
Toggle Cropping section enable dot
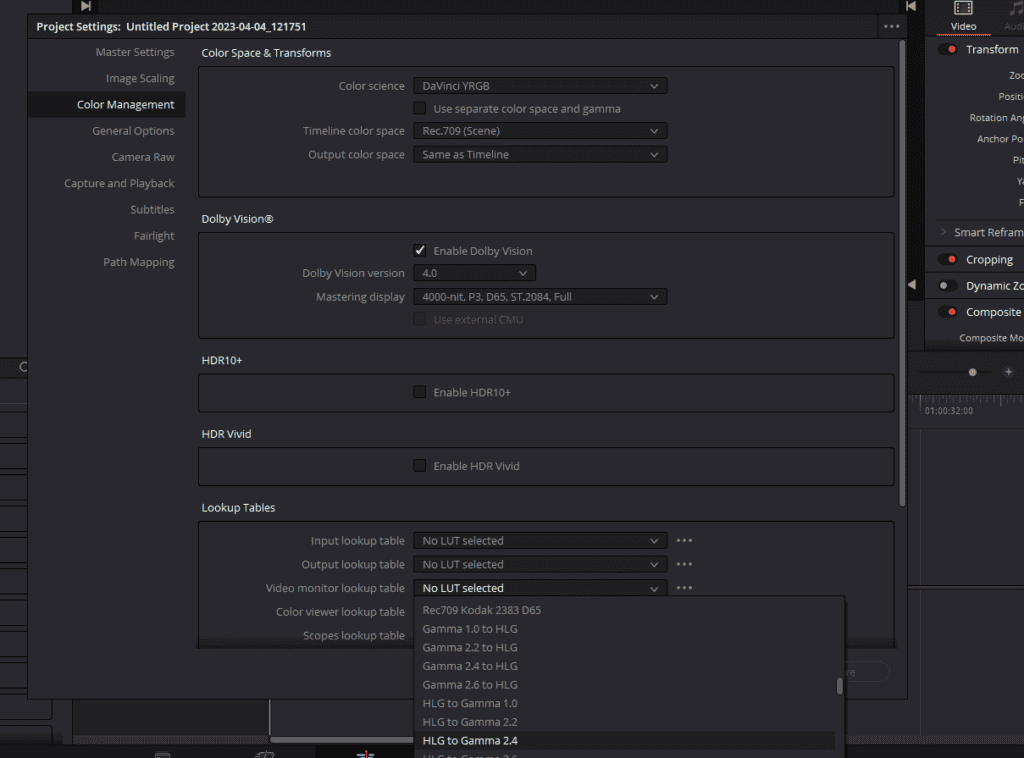tap(948, 260)
